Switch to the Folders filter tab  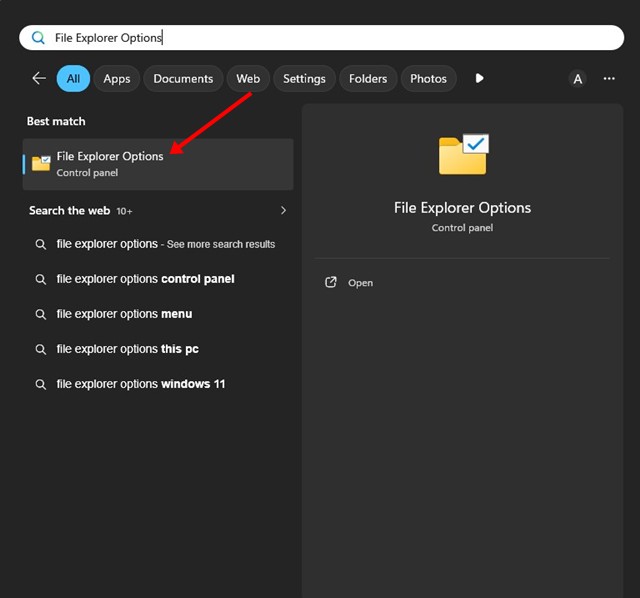pyautogui.click(x=368, y=78)
